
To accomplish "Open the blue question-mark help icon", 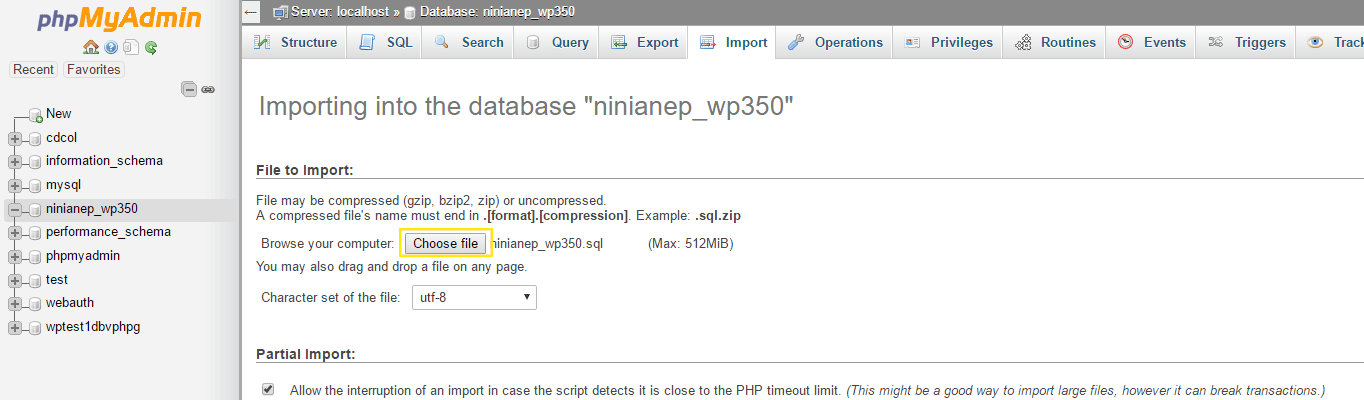I will (111, 47).
